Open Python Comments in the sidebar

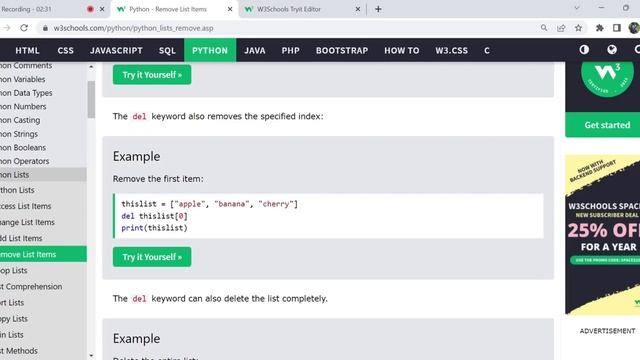(x=43, y=66)
